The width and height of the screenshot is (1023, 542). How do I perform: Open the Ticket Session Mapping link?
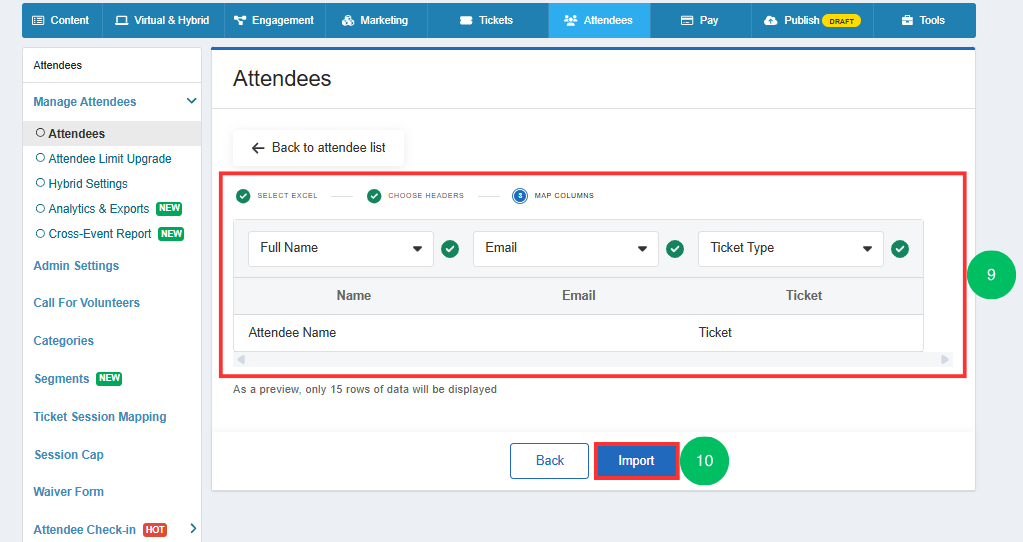coord(100,417)
